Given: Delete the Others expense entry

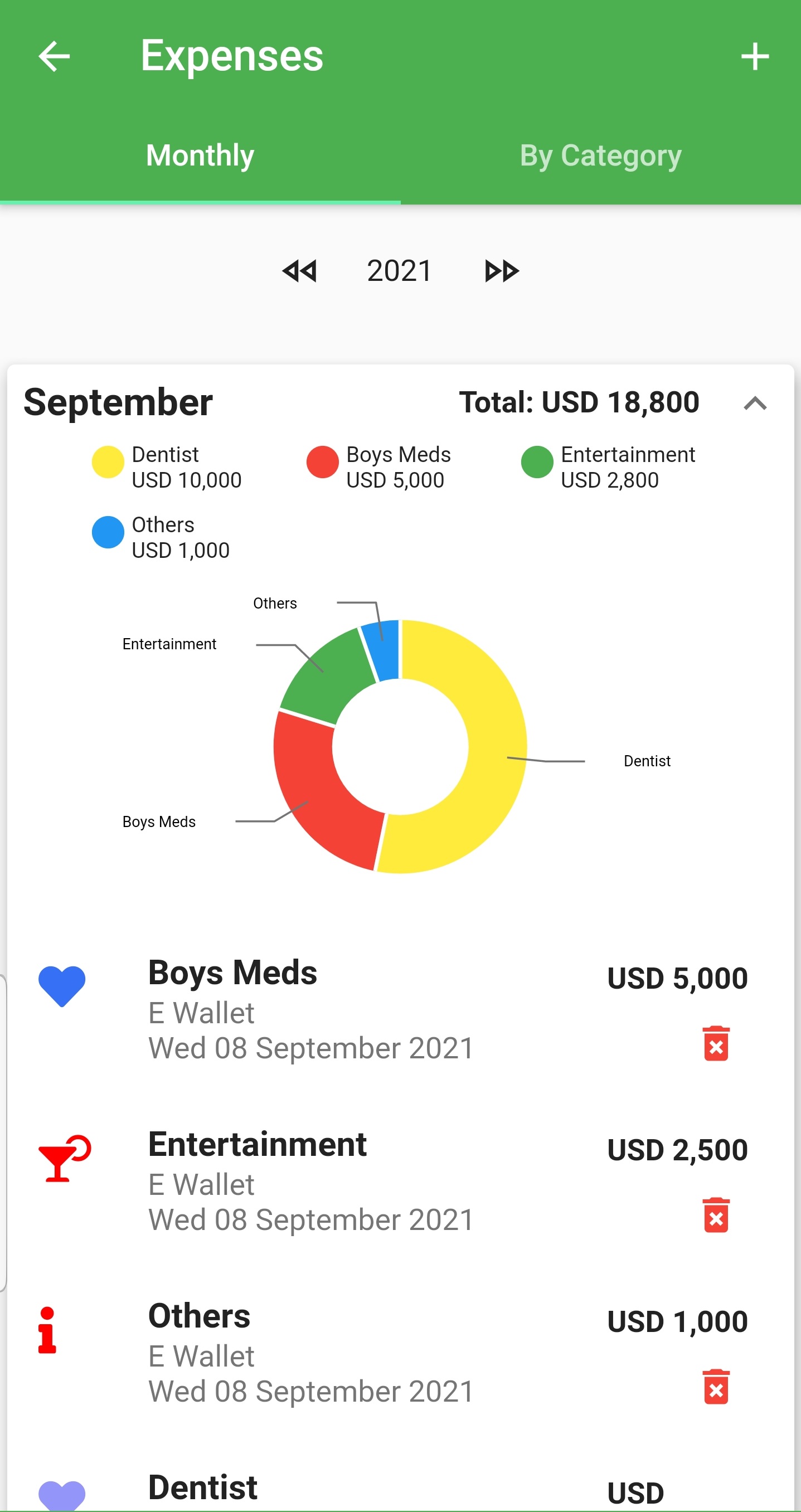Looking at the screenshot, I should (716, 1387).
